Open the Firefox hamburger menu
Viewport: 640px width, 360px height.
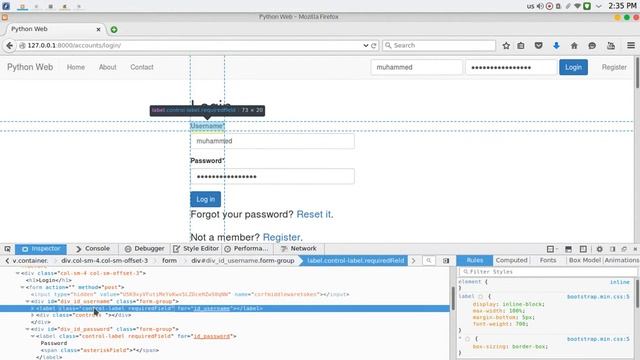[x=631, y=45]
